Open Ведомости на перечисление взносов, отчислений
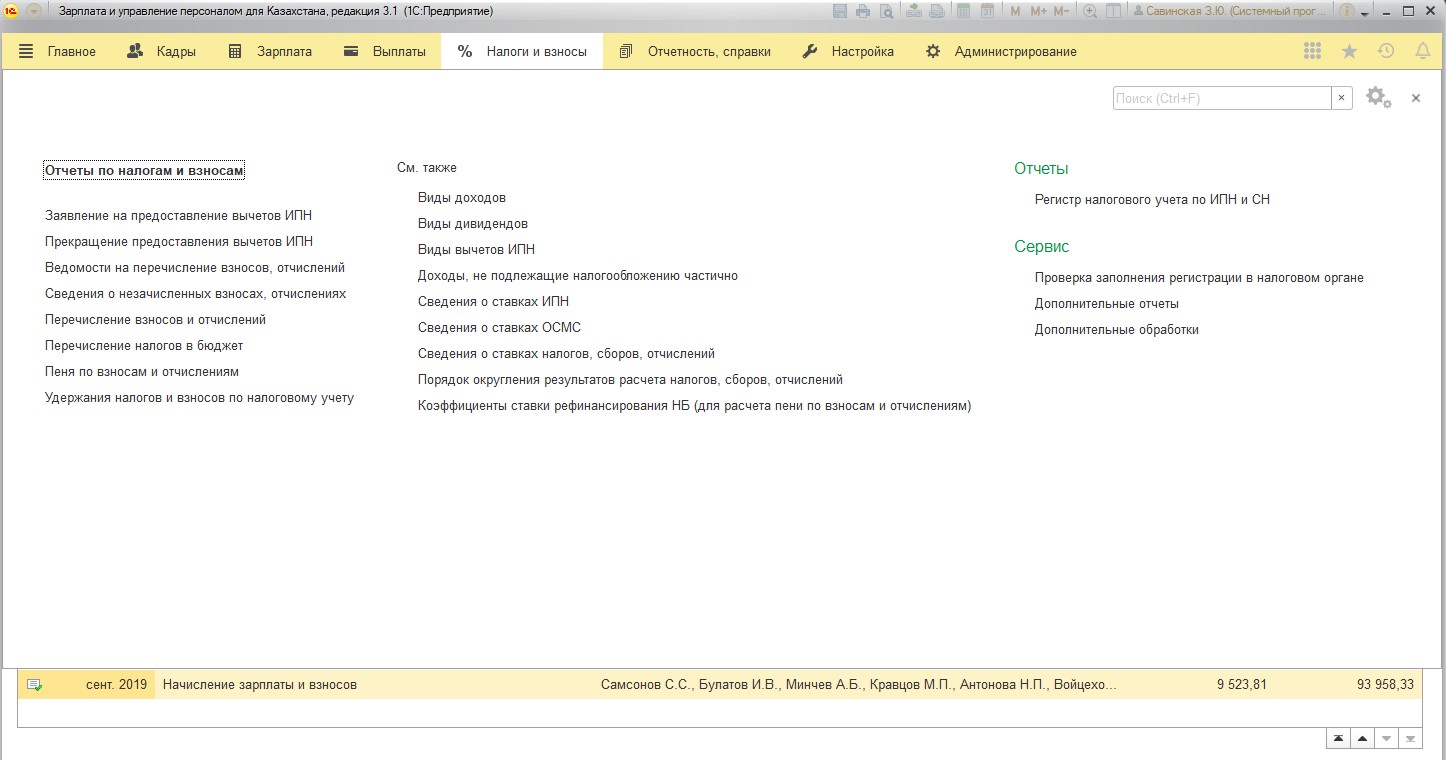 click(195, 267)
